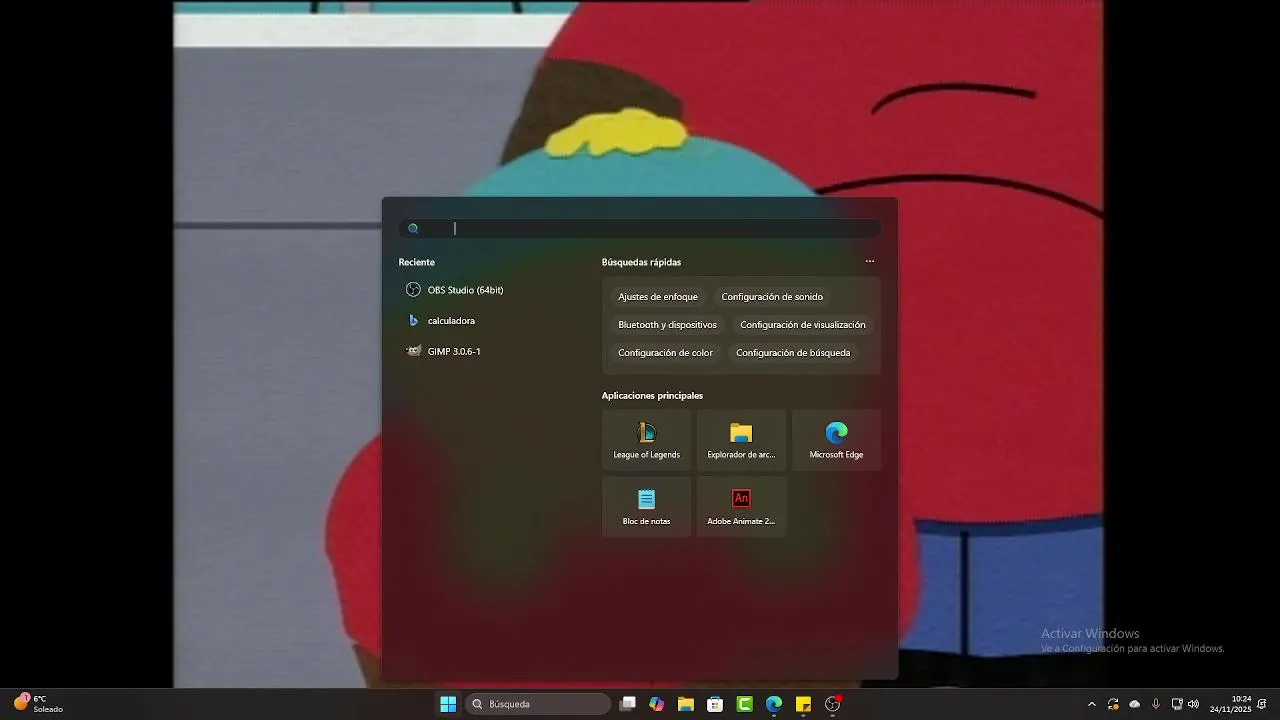This screenshot has height=720, width=1280.
Task: Open Bluetooth y dispositivos quick search
Action: point(667,325)
